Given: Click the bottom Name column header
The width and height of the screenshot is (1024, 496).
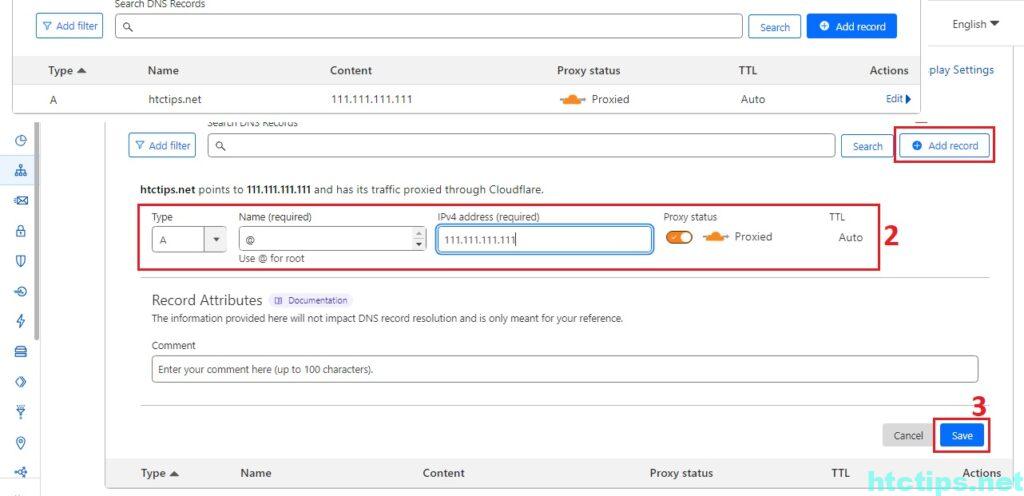Looking at the screenshot, I should [255, 473].
